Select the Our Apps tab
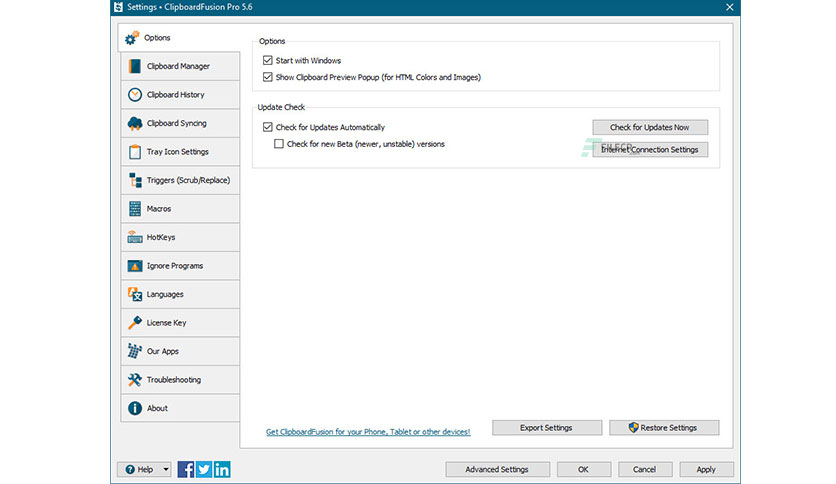 (180, 351)
